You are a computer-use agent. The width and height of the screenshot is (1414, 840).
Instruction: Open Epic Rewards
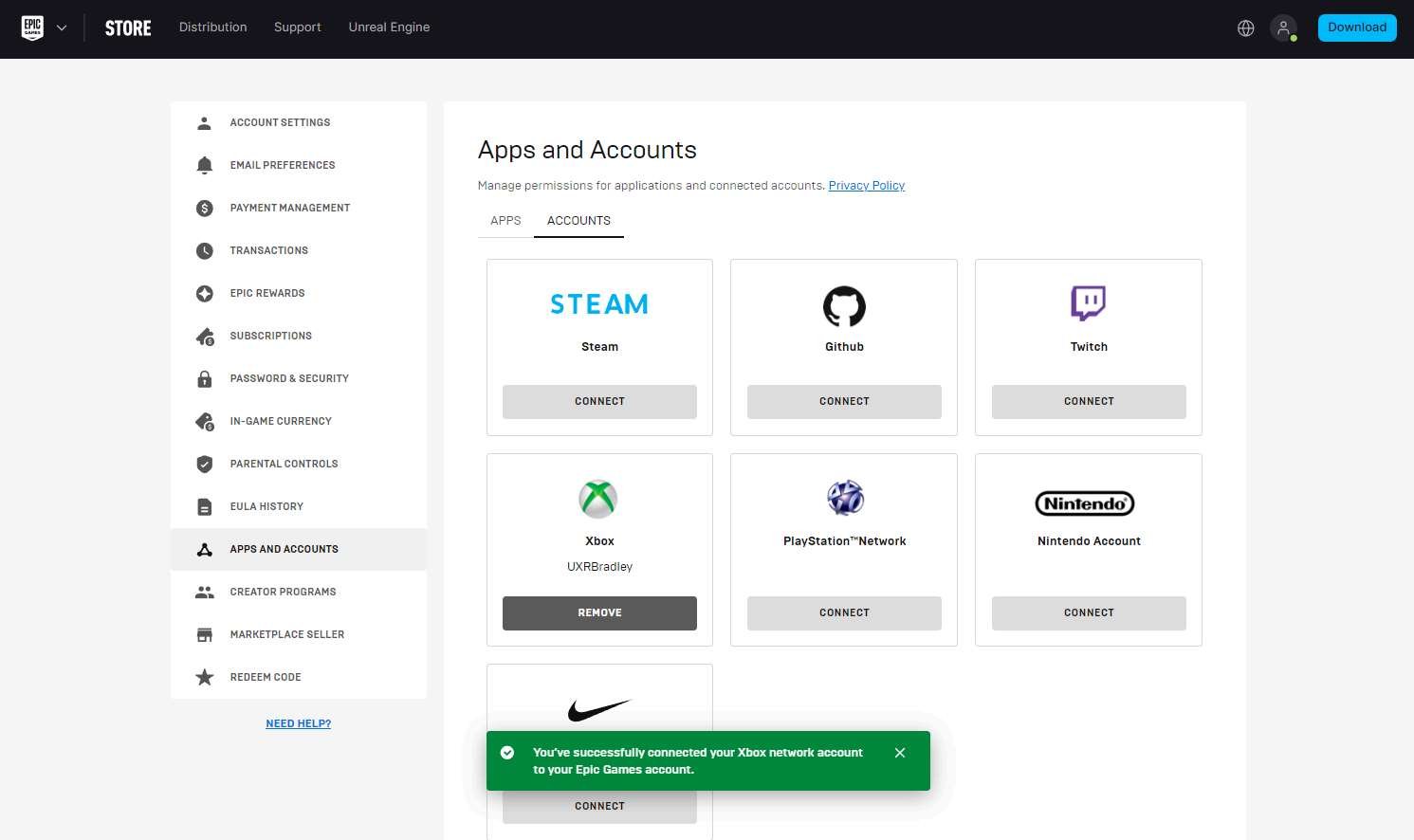click(299, 294)
